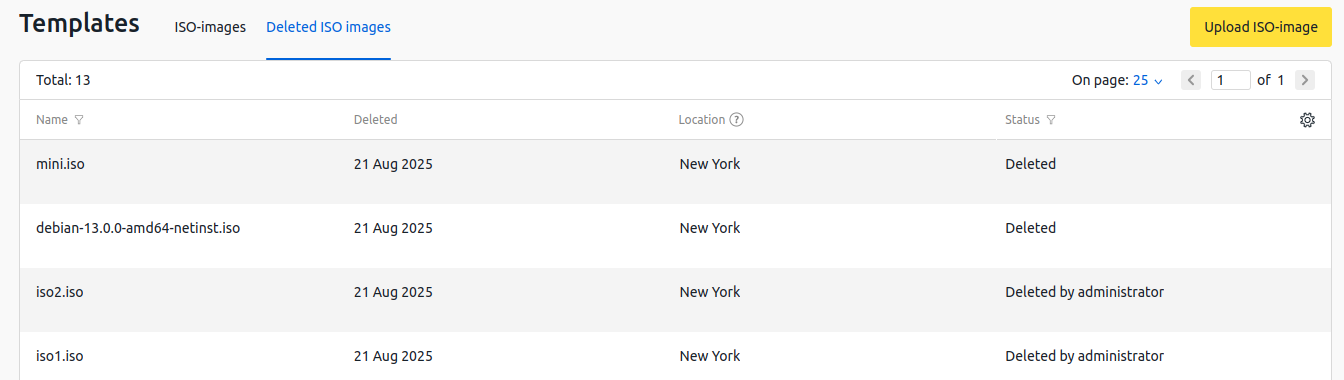The height and width of the screenshot is (380, 1344).
Task: Click the Name column header
Action: pos(52,120)
